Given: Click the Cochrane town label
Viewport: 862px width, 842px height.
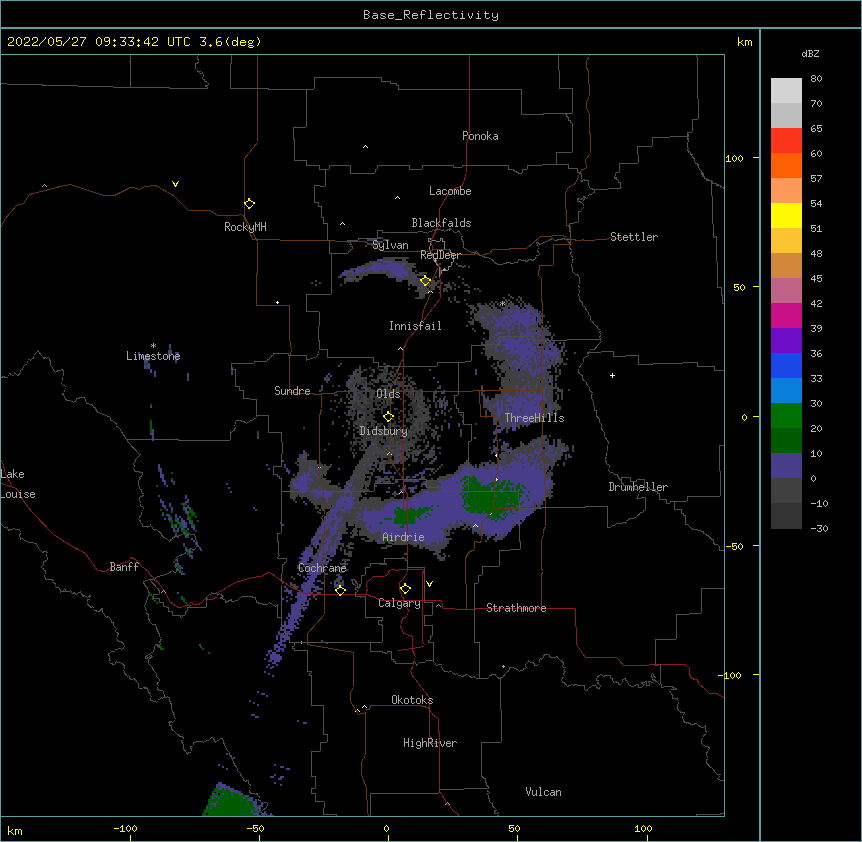Looking at the screenshot, I should click(x=322, y=568).
